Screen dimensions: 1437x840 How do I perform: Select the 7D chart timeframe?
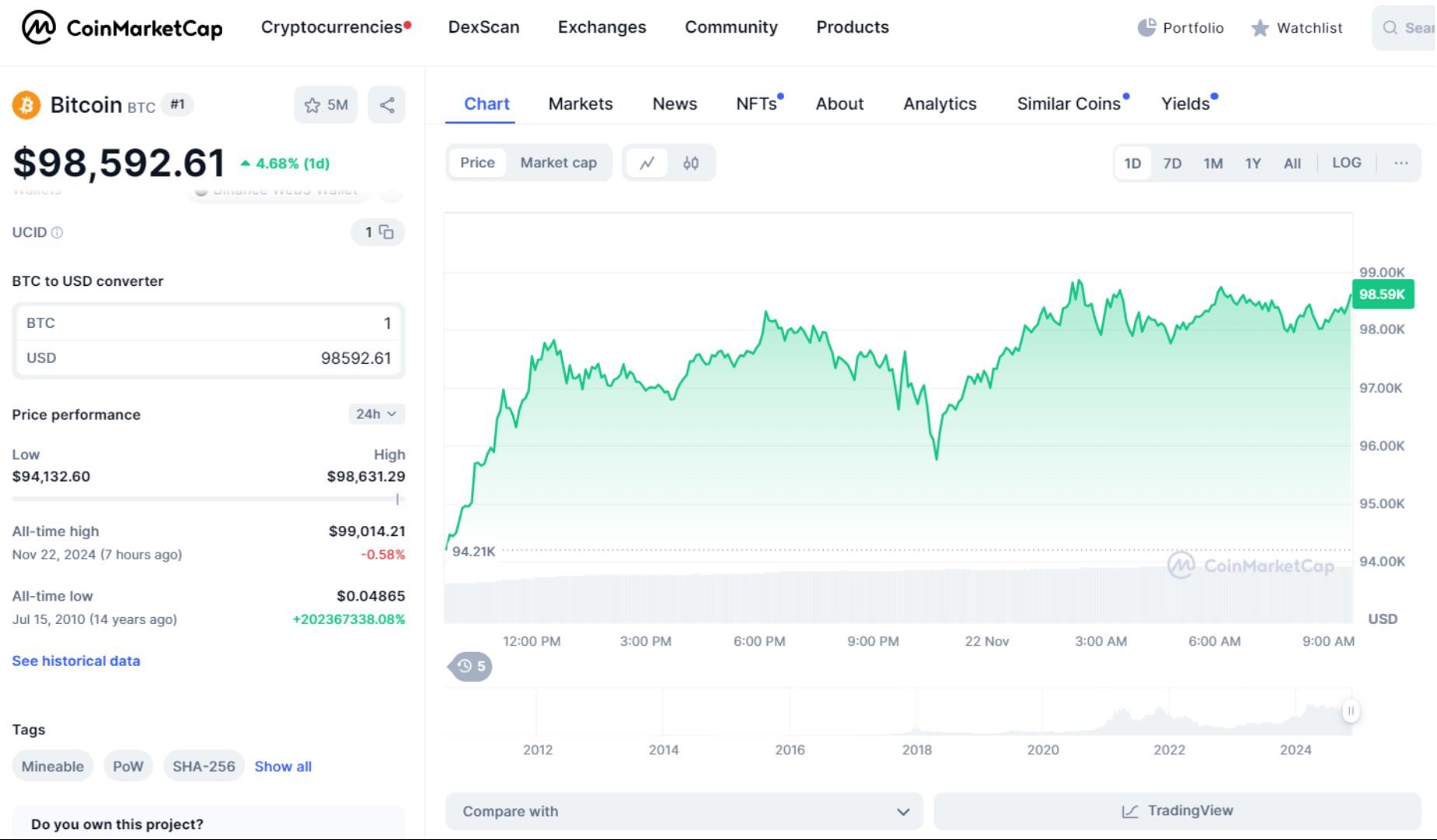tap(1172, 163)
